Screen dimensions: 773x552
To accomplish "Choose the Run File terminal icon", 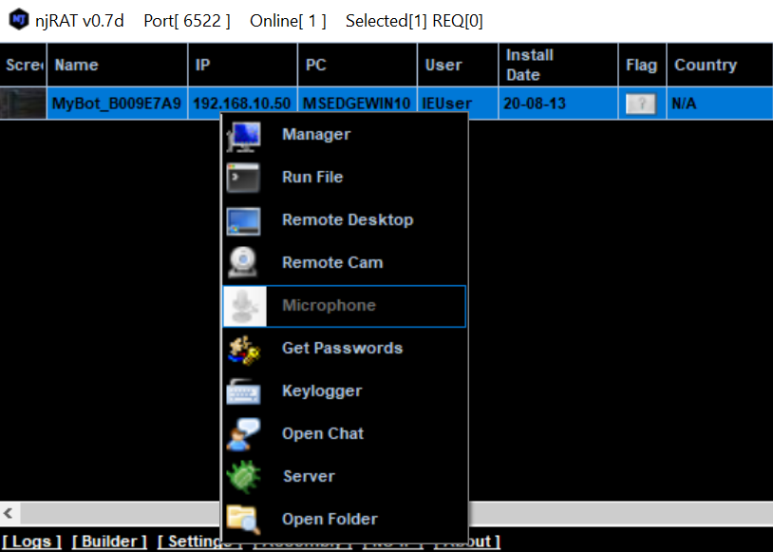I will click(x=243, y=177).
